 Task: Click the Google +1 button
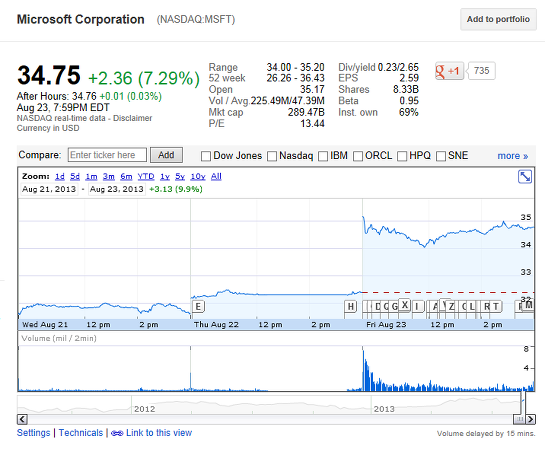(449, 71)
